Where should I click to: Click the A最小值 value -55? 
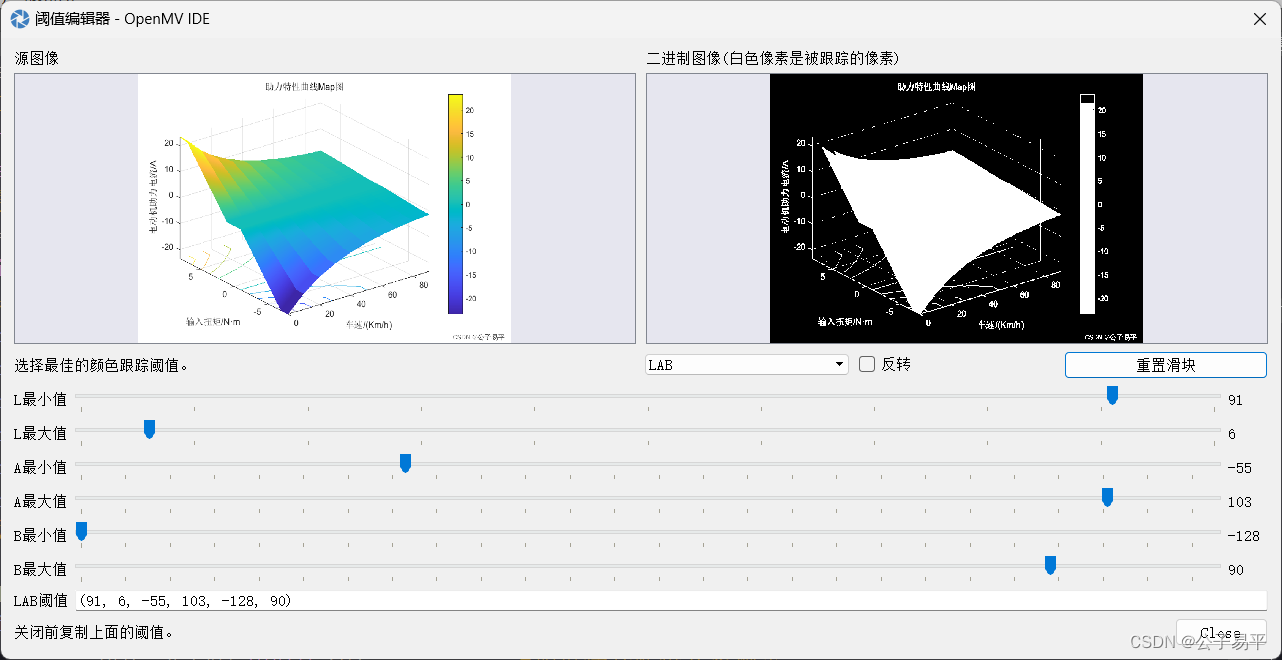click(1240, 468)
